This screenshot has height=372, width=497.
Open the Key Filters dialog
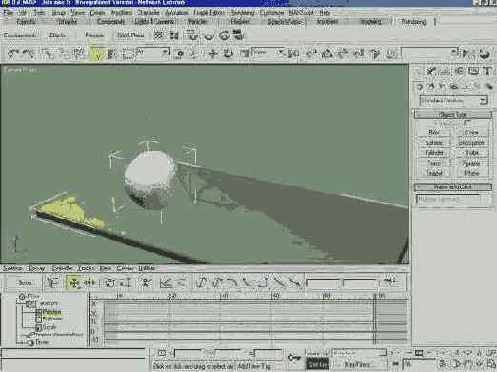(x=357, y=365)
